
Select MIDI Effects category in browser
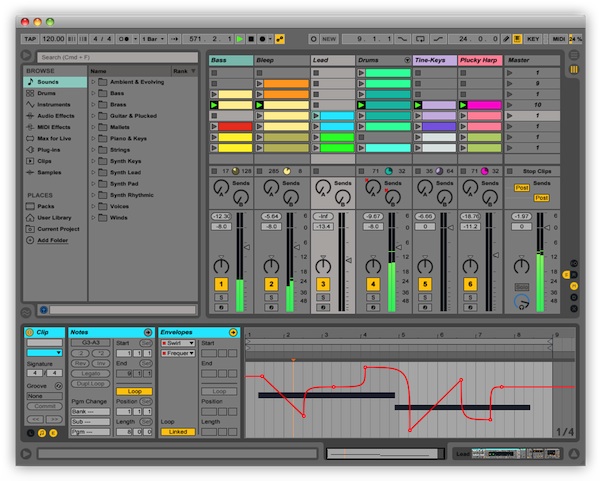pos(55,127)
